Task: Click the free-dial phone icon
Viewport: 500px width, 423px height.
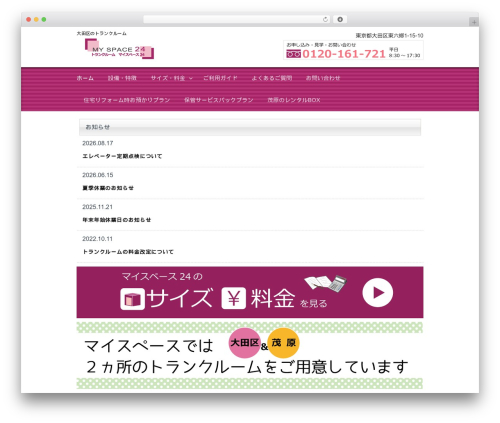Action: tap(293, 54)
